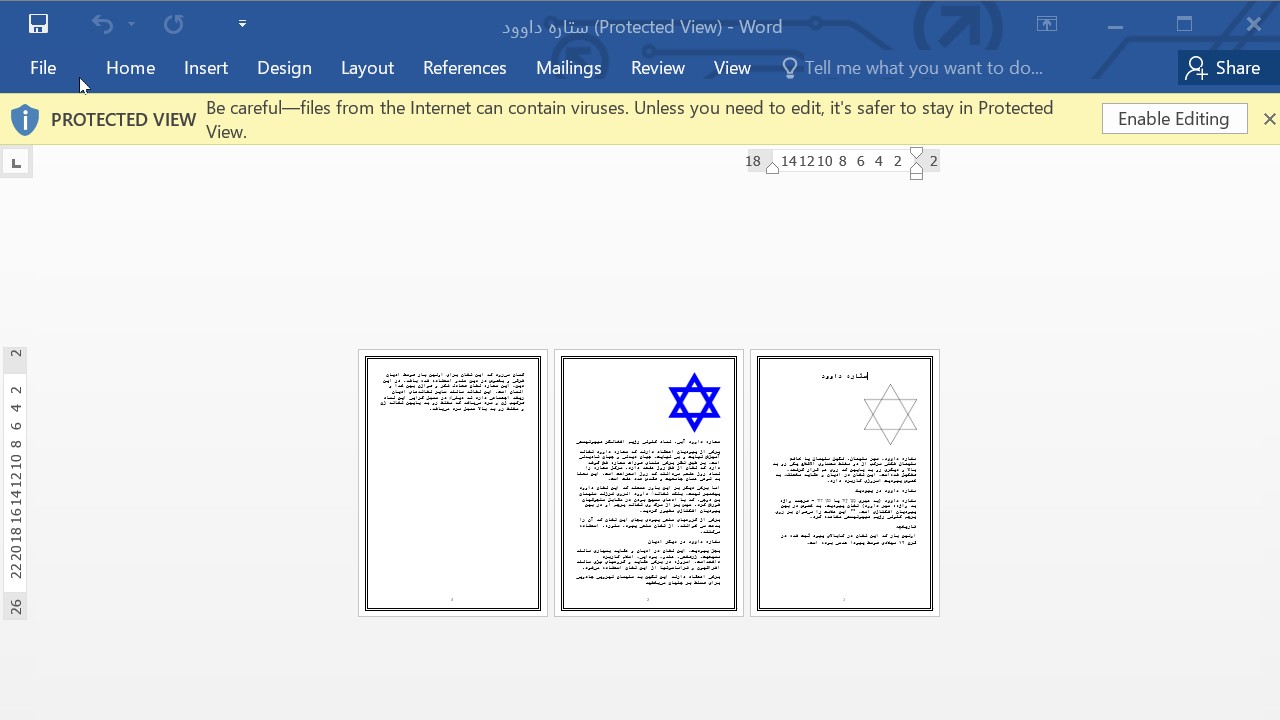Switch to the Home tab

(130, 68)
